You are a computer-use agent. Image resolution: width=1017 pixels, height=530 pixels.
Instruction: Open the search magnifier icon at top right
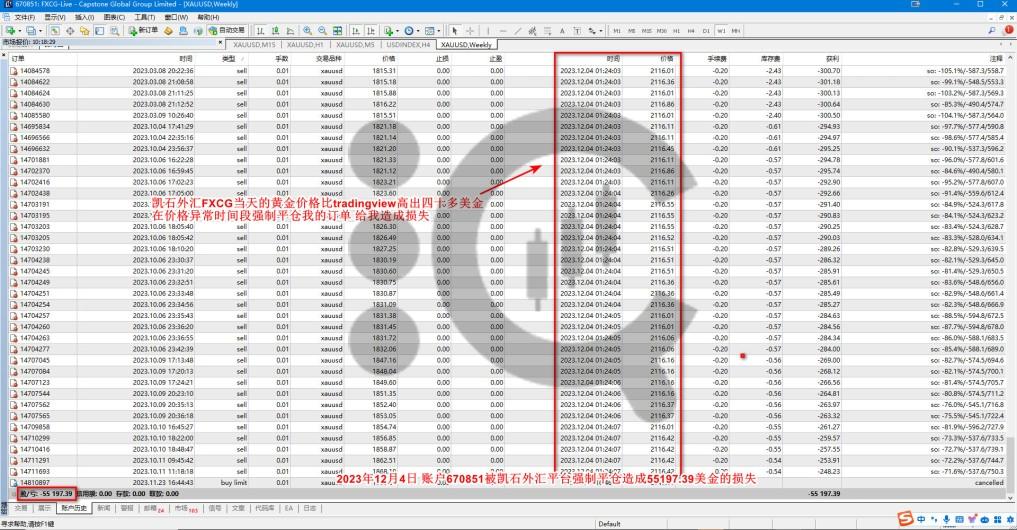993,30
